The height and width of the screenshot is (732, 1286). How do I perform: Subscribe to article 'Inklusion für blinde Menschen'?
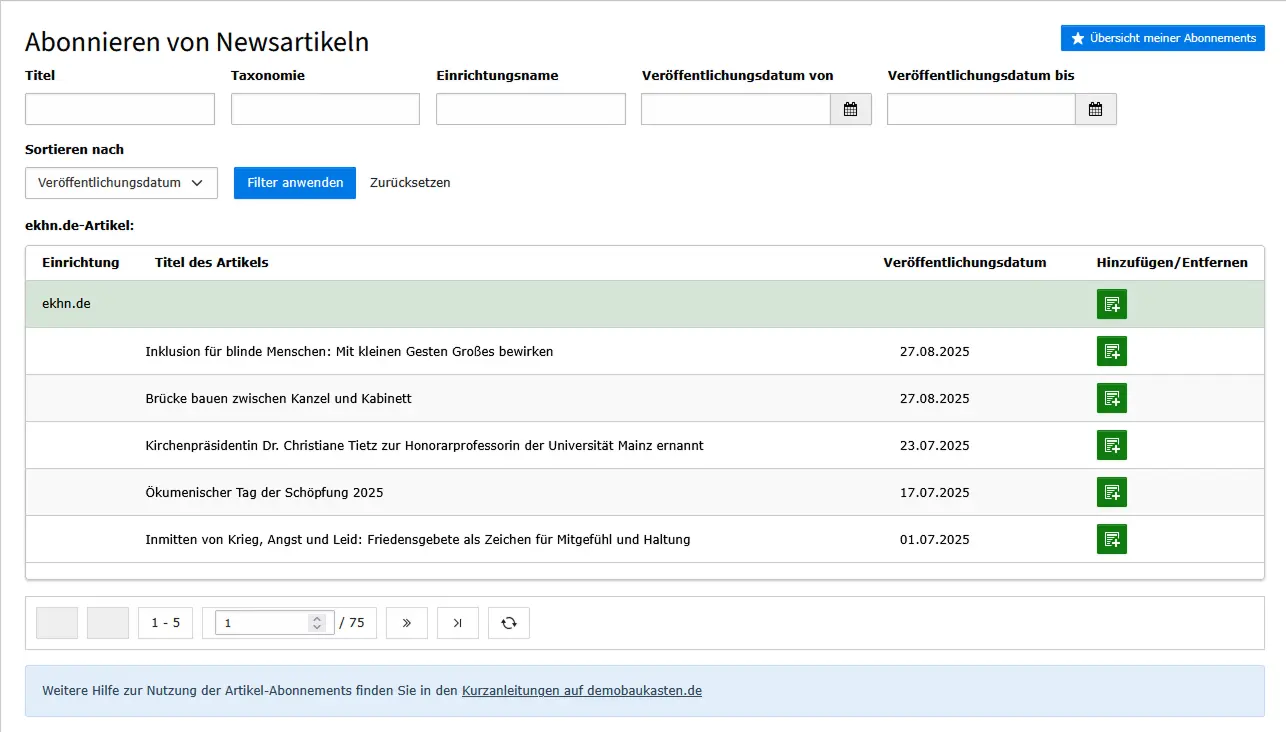tap(1111, 351)
